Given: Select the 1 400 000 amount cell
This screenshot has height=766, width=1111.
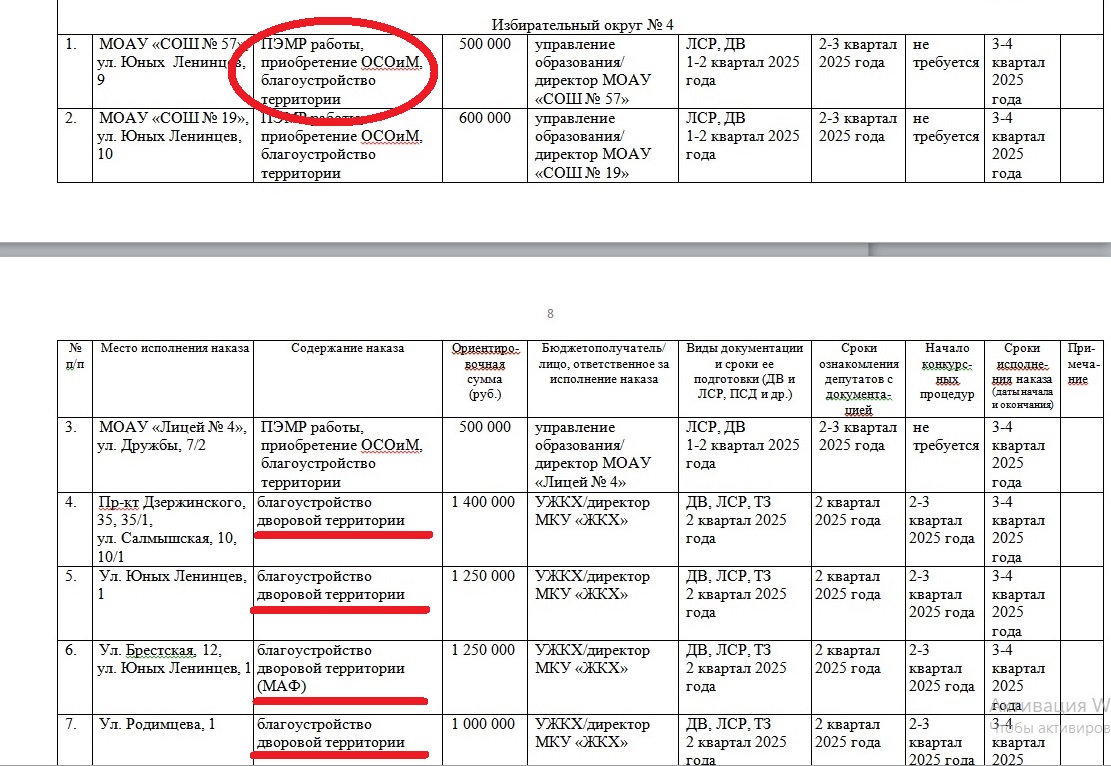Looking at the screenshot, I should (x=484, y=502).
